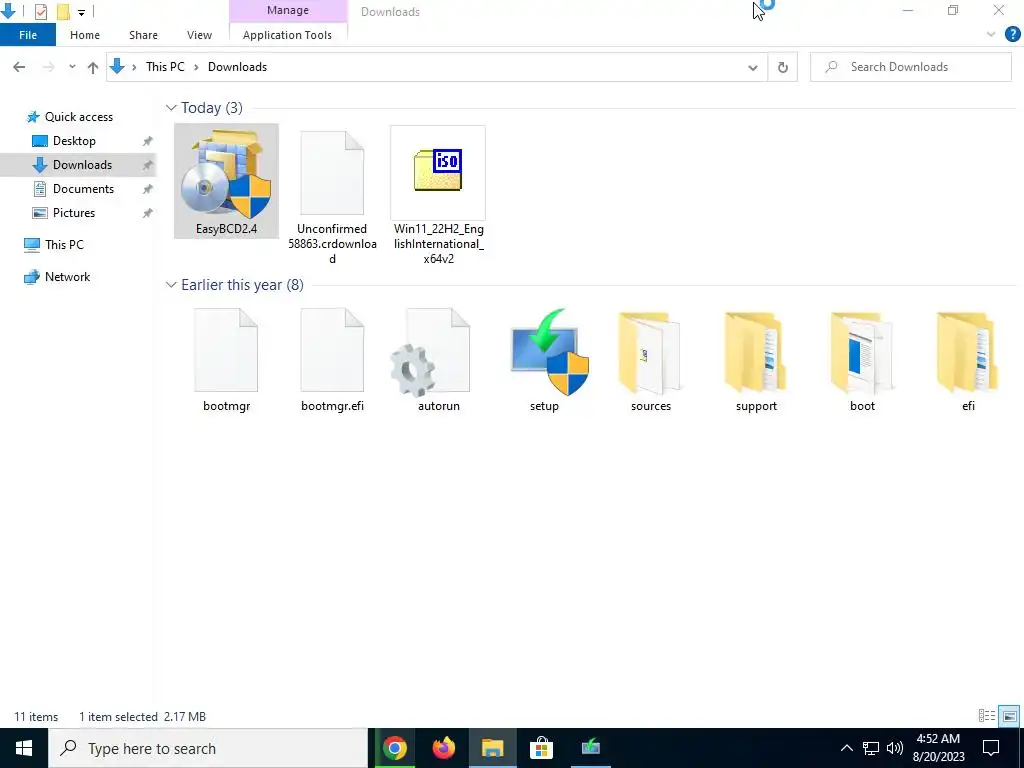1024x768 pixels.
Task: Select the support folder
Action: tap(756, 353)
